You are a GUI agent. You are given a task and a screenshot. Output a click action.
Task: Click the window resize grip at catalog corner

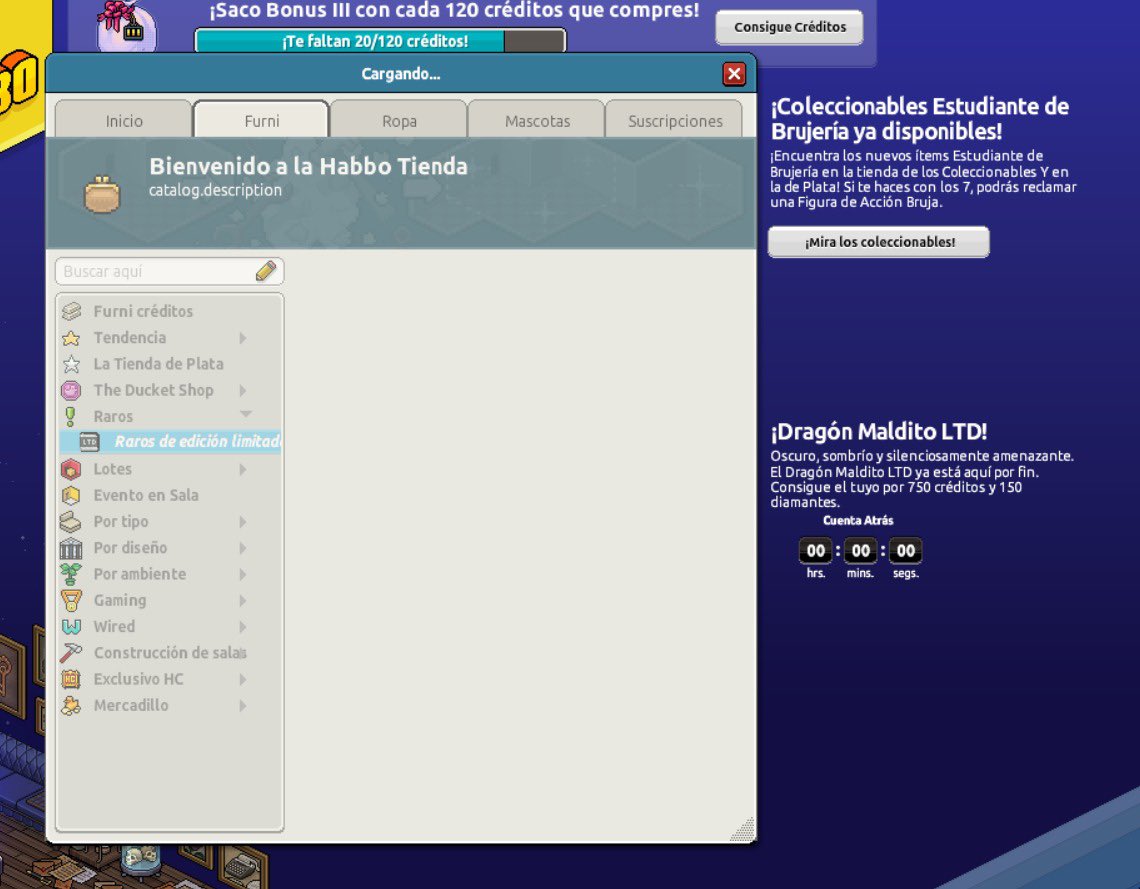743,829
